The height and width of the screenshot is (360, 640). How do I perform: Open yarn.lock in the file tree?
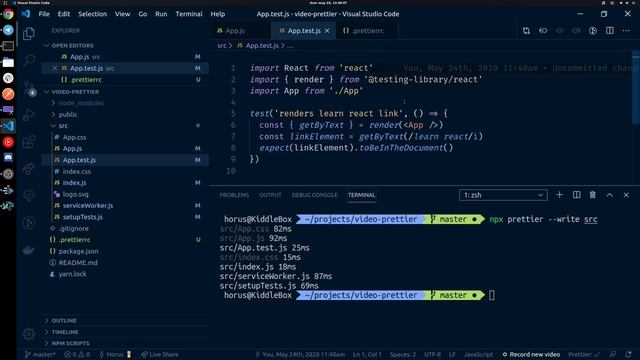(72, 274)
